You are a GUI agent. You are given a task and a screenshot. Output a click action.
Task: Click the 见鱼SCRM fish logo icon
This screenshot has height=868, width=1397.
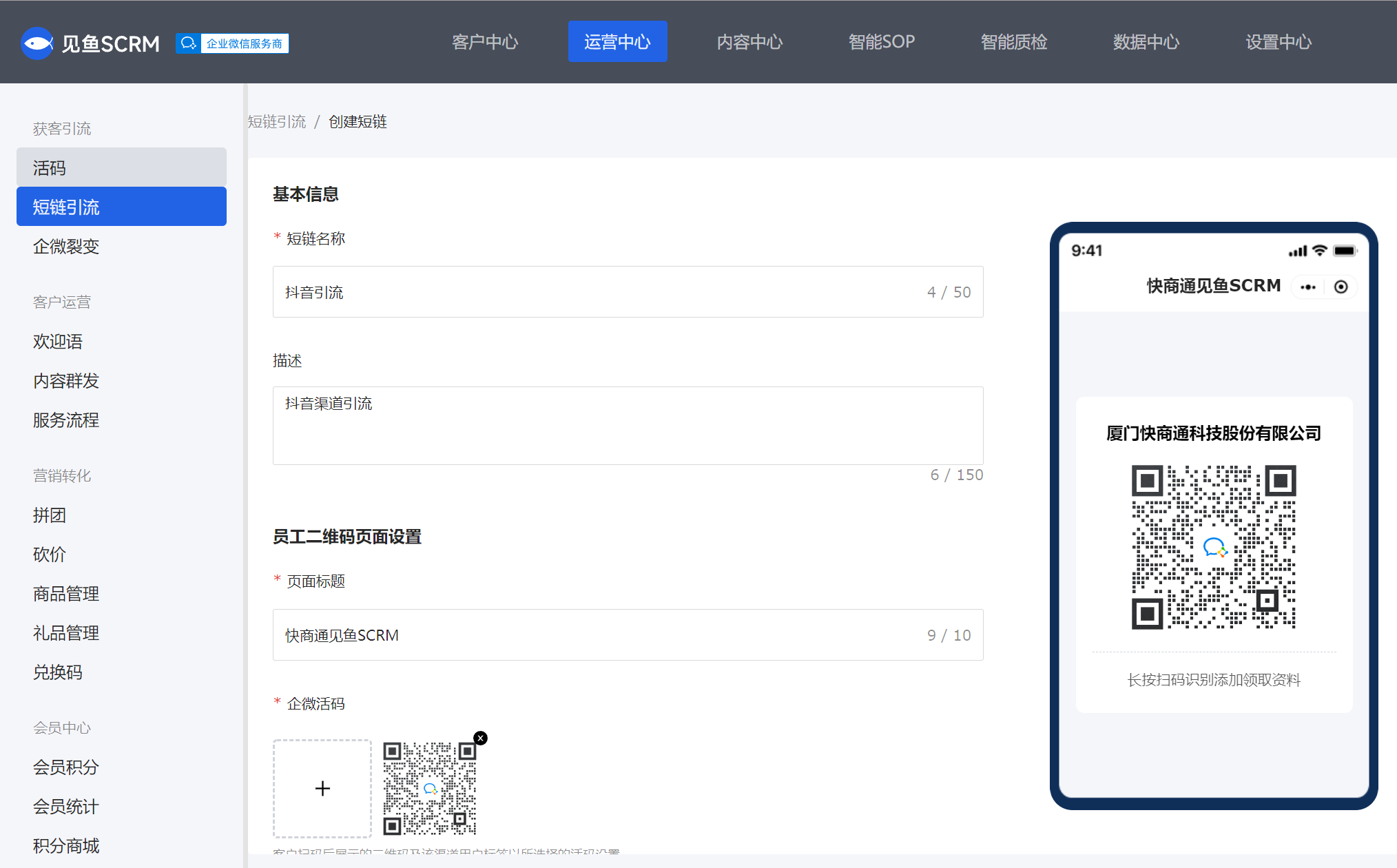37,43
